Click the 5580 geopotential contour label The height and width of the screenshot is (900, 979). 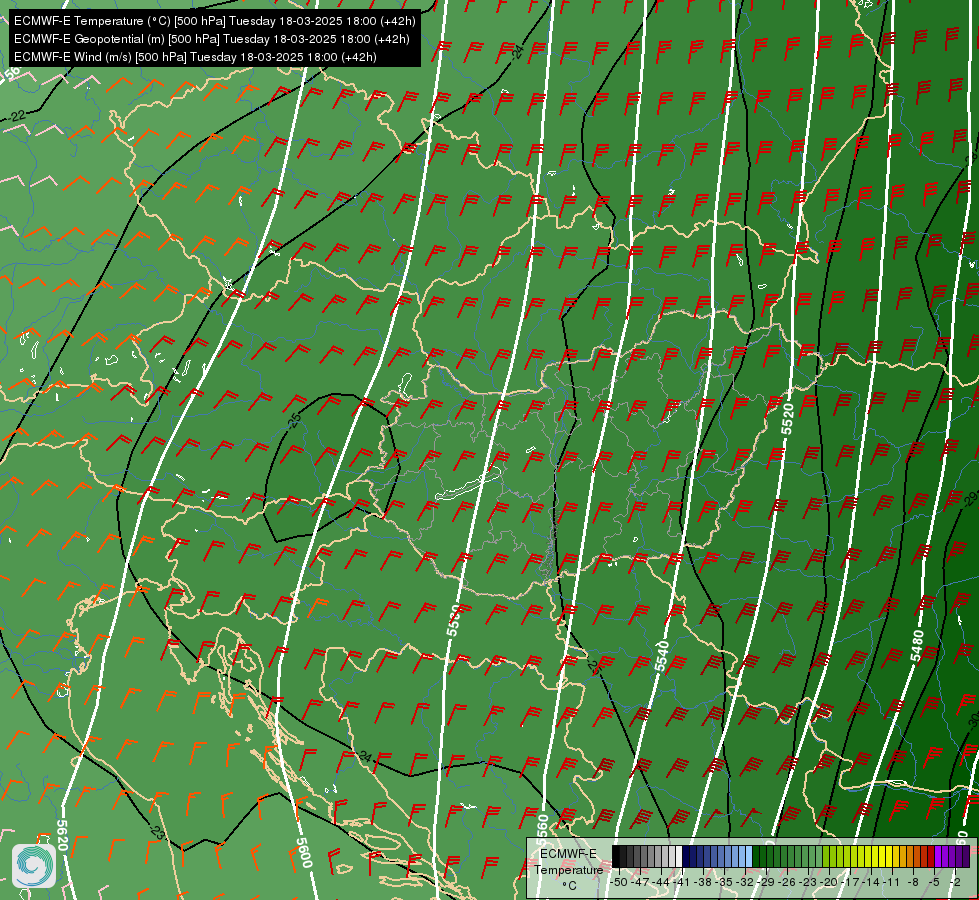(454, 620)
